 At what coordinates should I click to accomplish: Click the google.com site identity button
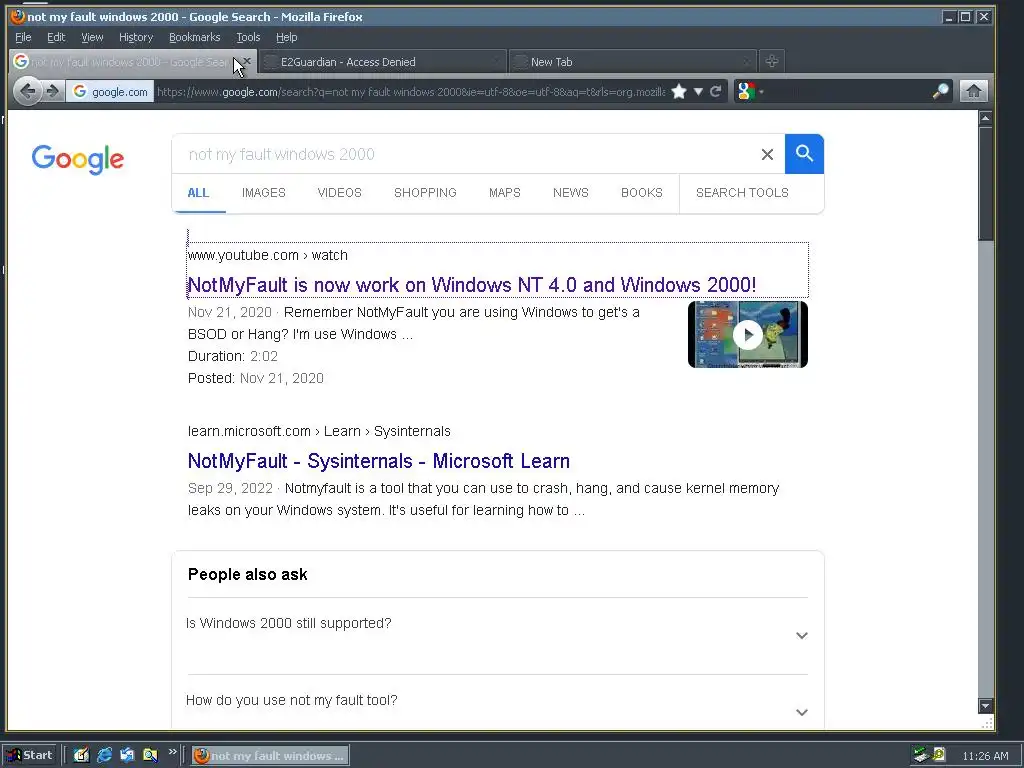click(110, 91)
